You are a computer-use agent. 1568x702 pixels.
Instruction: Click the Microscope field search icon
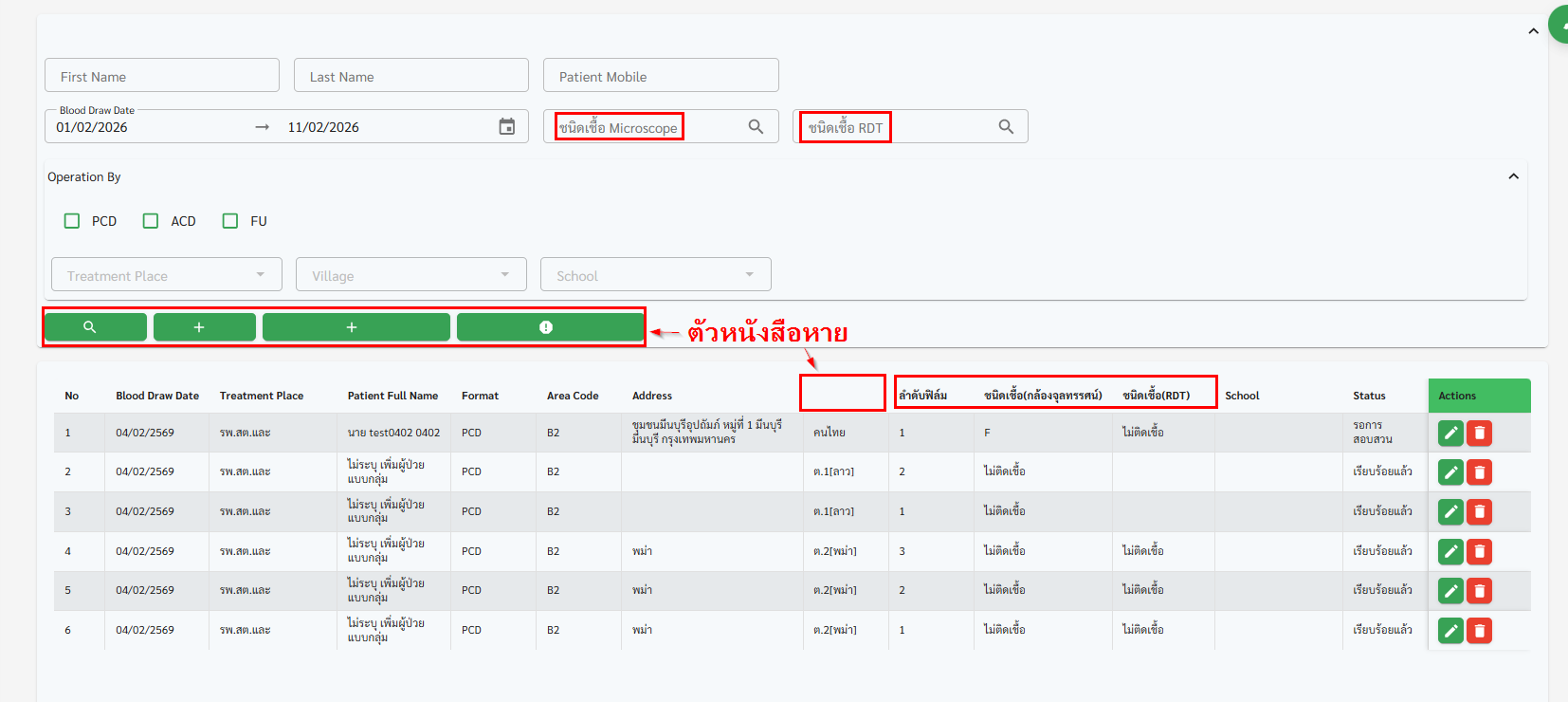(756, 127)
